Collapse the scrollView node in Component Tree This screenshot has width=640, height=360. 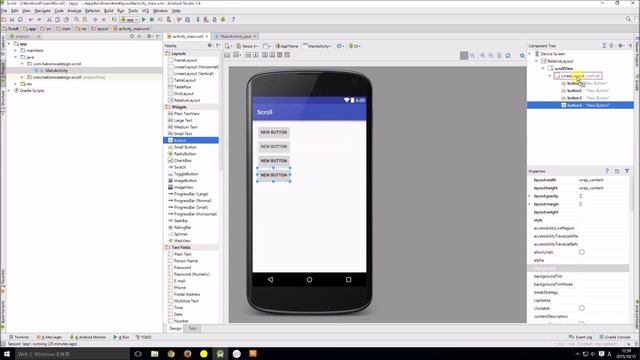[x=543, y=69]
